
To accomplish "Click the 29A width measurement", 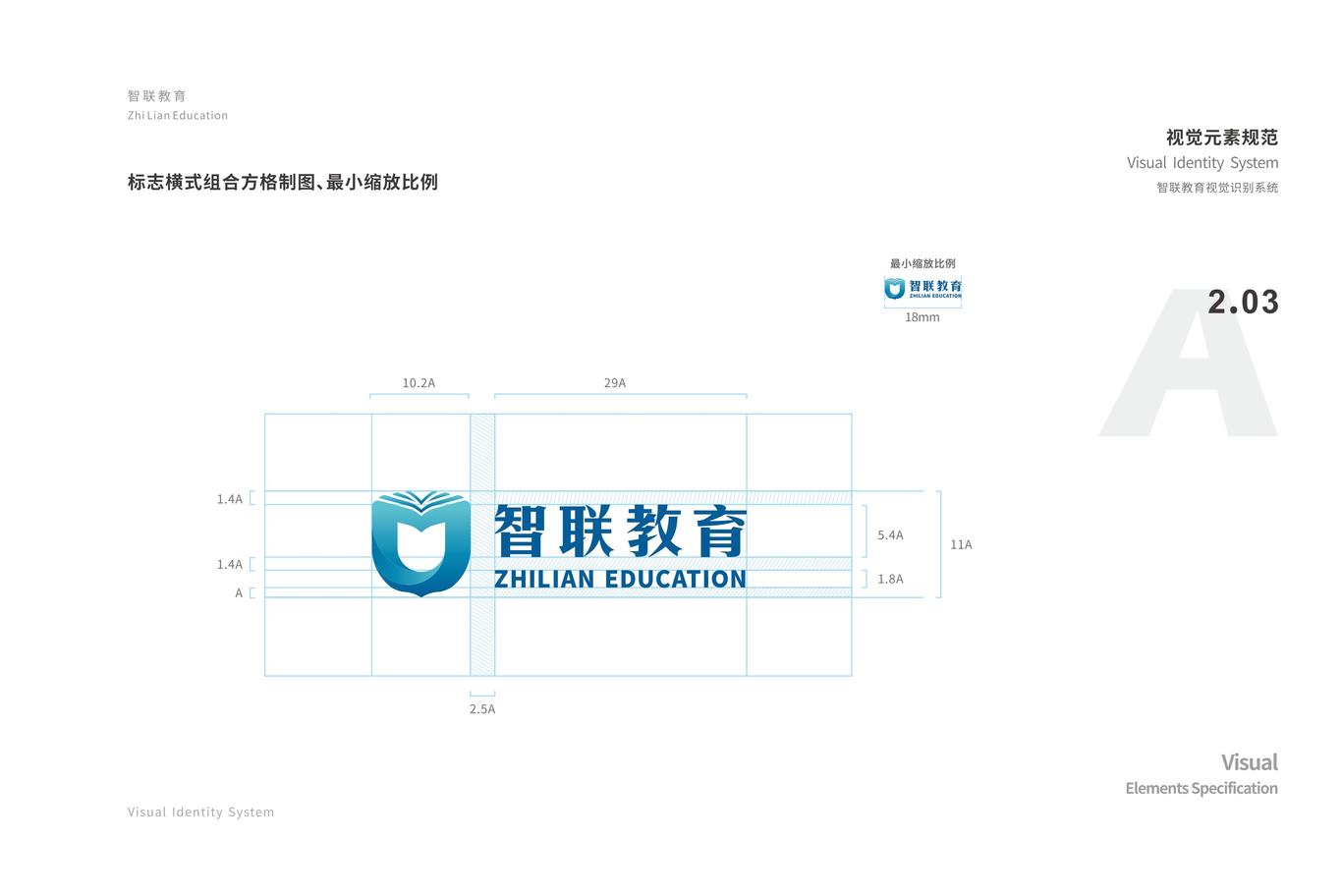I will (615, 383).
